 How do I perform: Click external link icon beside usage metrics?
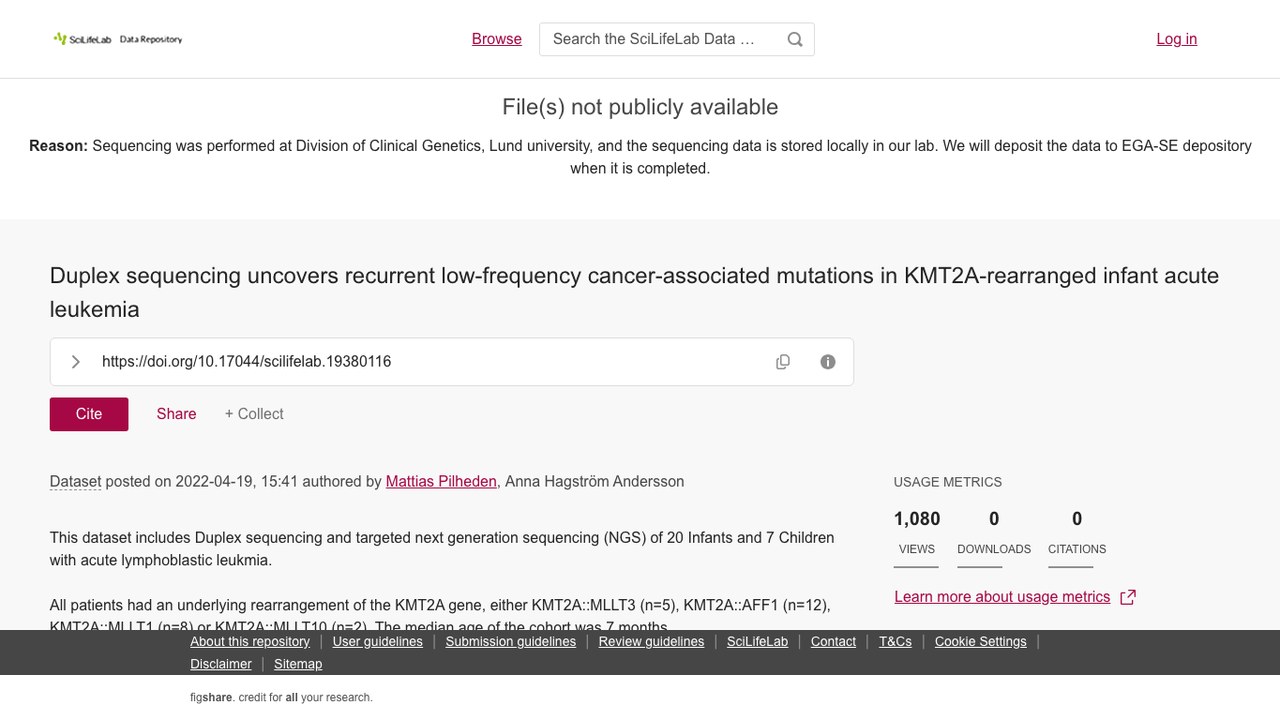[x=1128, y=597]
